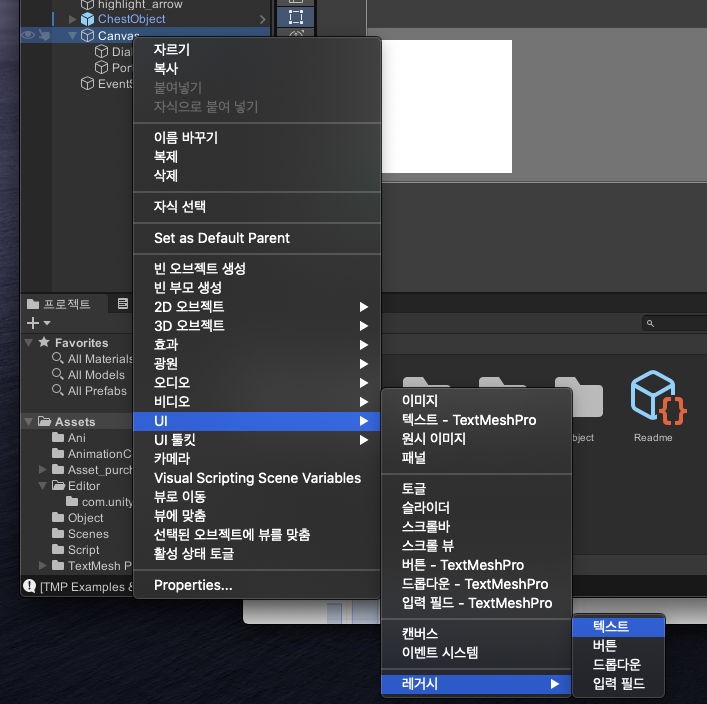The image size is (707, 704).
Task: Open the console tab icon beside 프로젝트
Action: coord(123,304)
